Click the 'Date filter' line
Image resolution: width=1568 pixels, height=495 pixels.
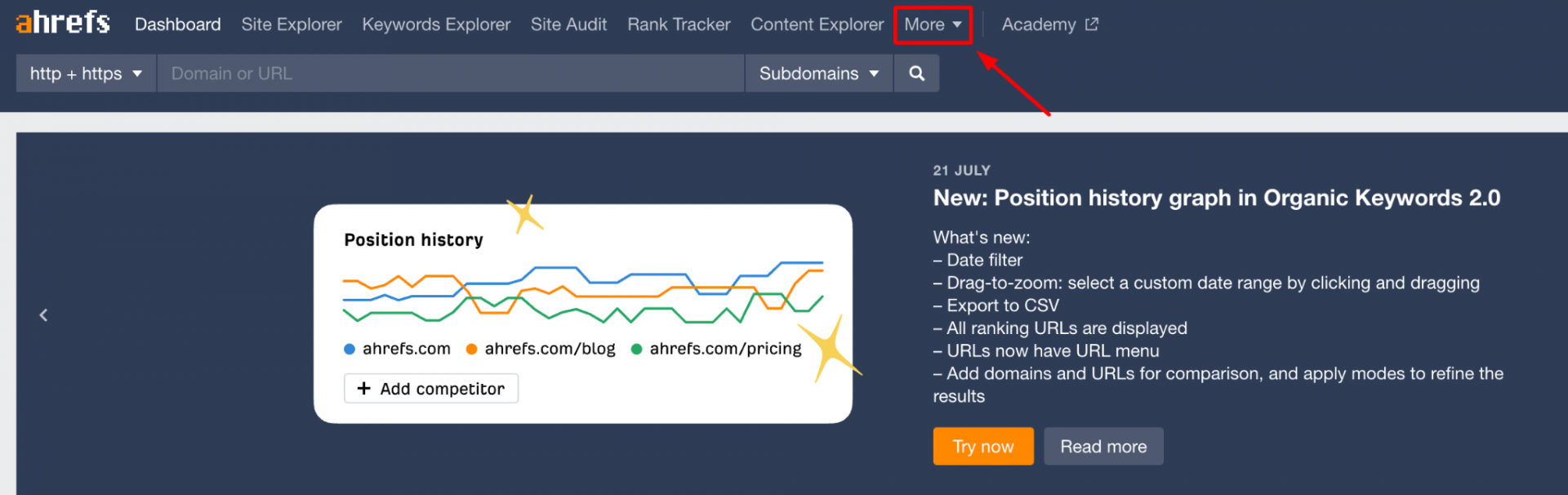coord(978,260)
